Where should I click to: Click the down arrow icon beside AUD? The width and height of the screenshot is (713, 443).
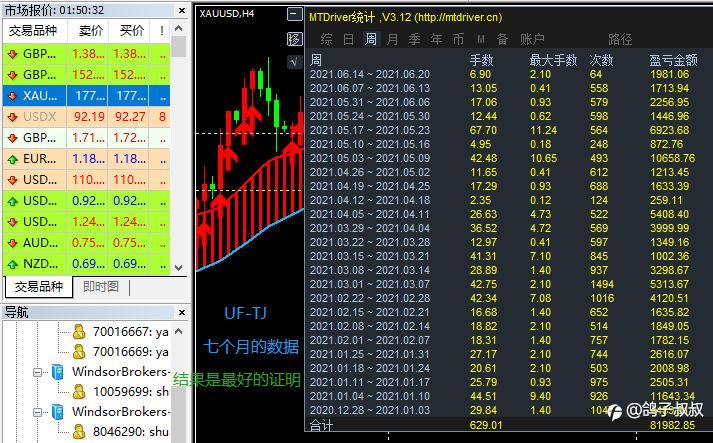(12, 243)
